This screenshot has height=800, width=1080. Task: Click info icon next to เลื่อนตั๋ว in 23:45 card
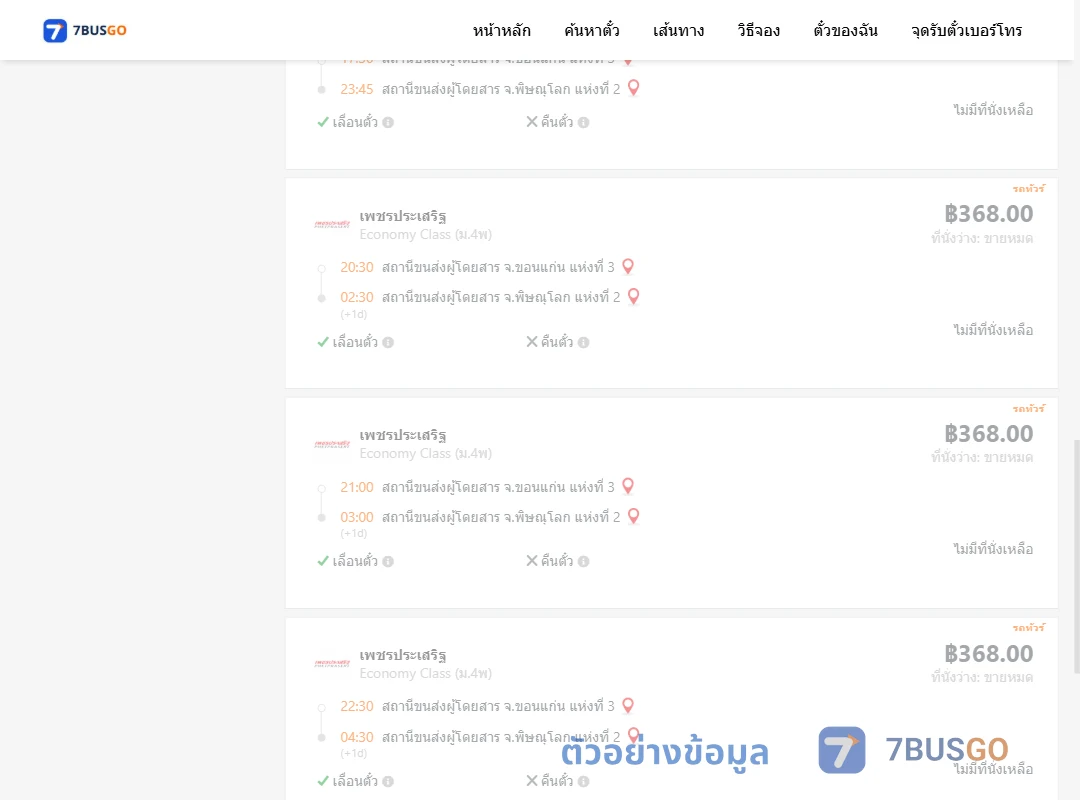tap(388, 122)
